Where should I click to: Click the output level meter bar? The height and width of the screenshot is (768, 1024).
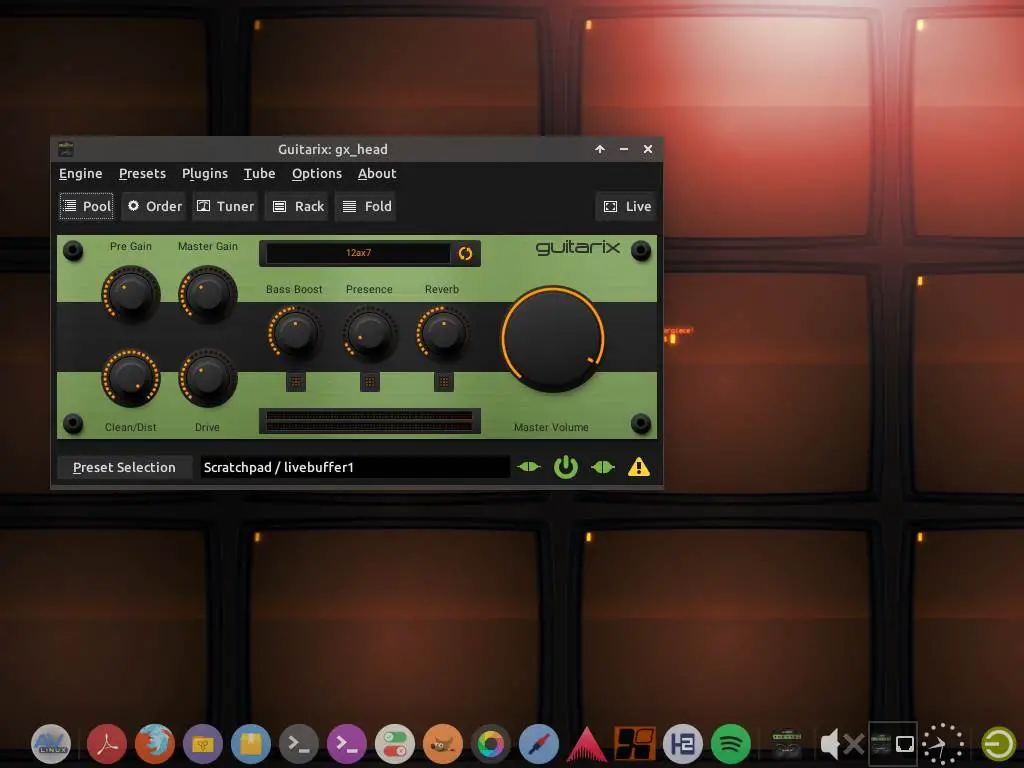370,421
